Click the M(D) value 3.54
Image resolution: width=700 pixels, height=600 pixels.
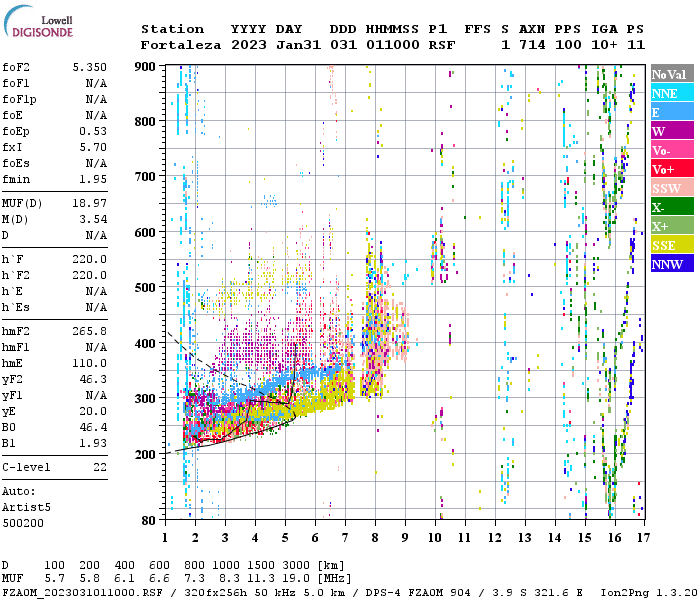point(93,220)
